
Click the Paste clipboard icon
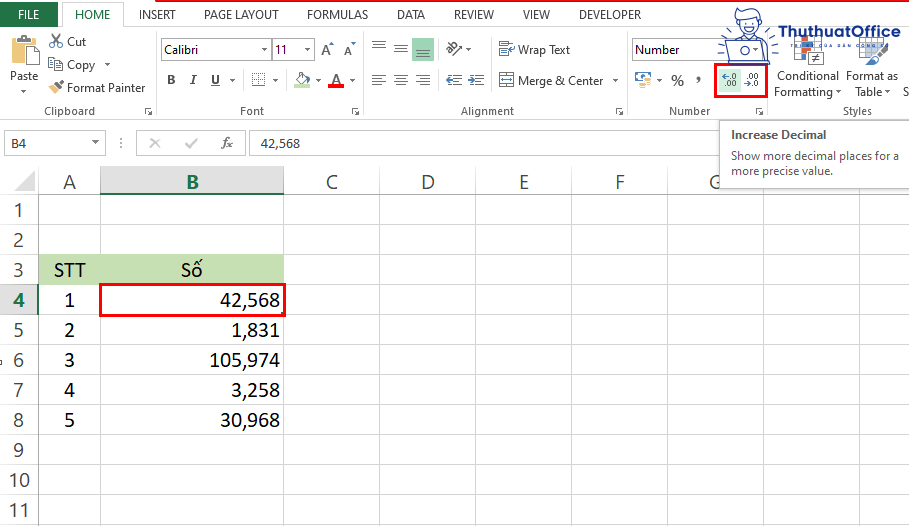24,50
